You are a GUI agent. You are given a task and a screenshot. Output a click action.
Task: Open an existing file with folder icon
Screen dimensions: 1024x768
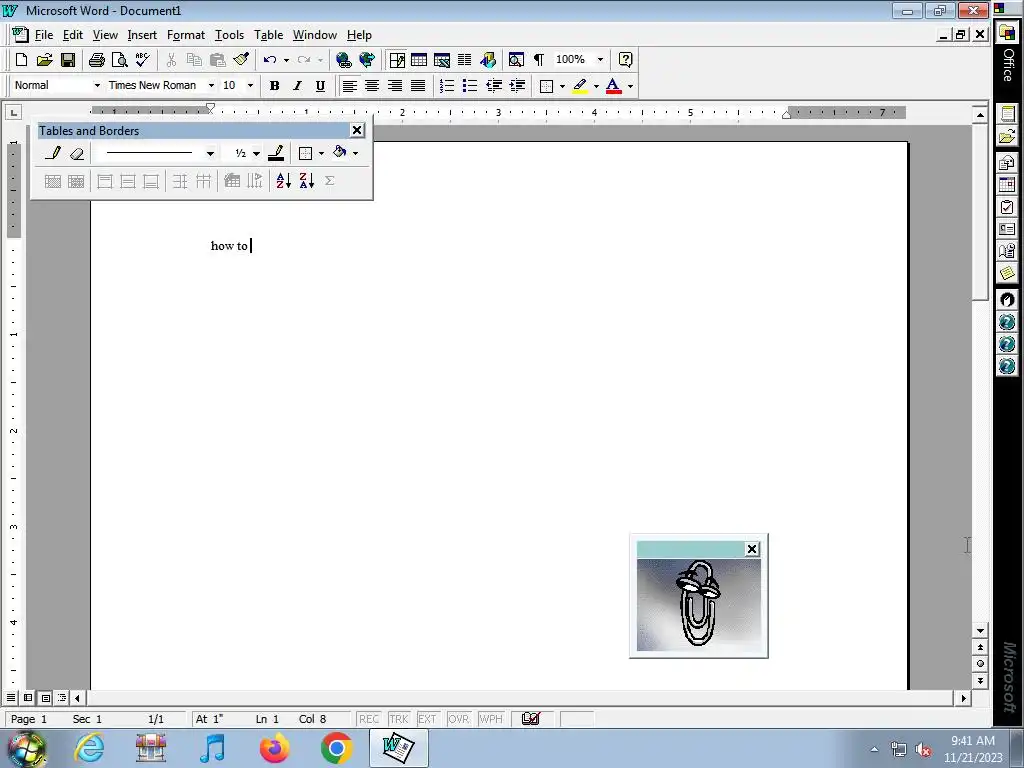tap(44, 60)
